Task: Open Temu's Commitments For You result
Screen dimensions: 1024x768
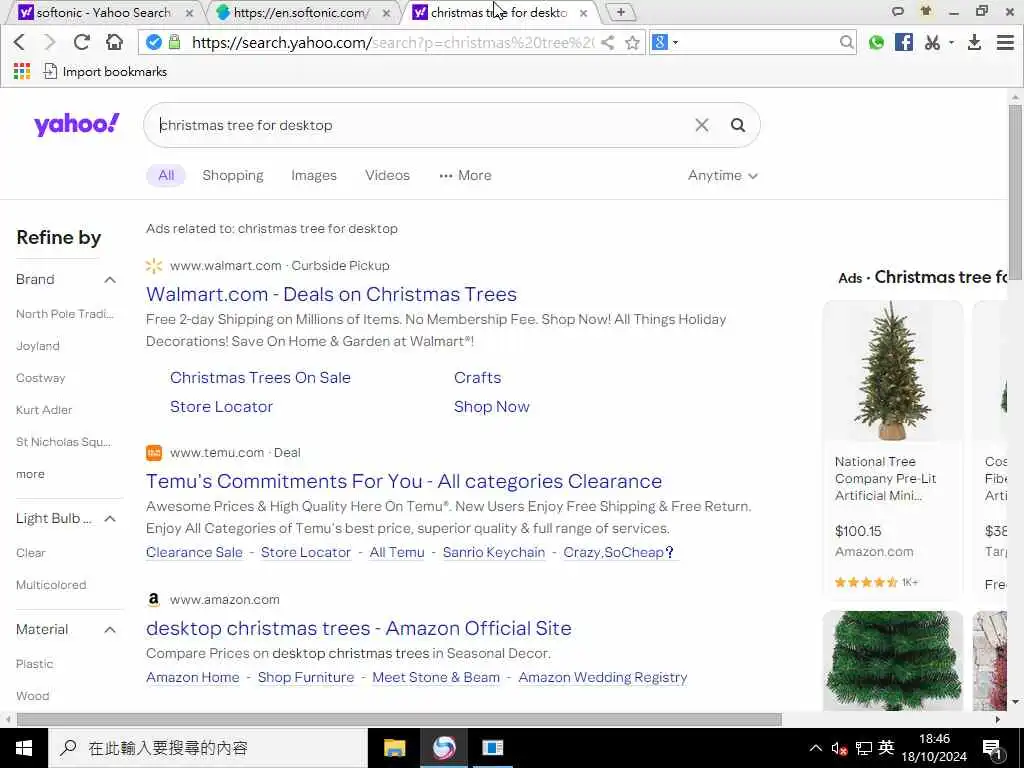Action: (404, 481)
